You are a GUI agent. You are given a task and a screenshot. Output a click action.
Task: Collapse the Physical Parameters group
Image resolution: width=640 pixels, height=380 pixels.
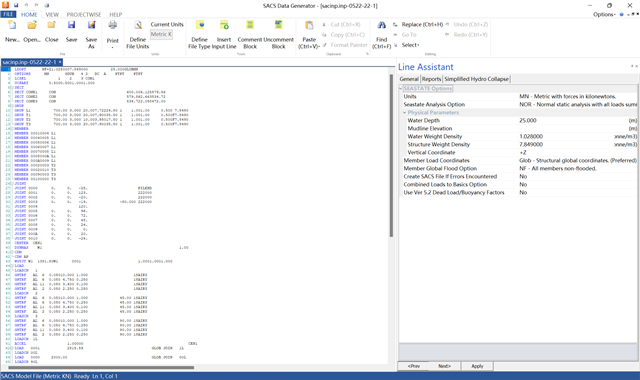coord(405,112)
